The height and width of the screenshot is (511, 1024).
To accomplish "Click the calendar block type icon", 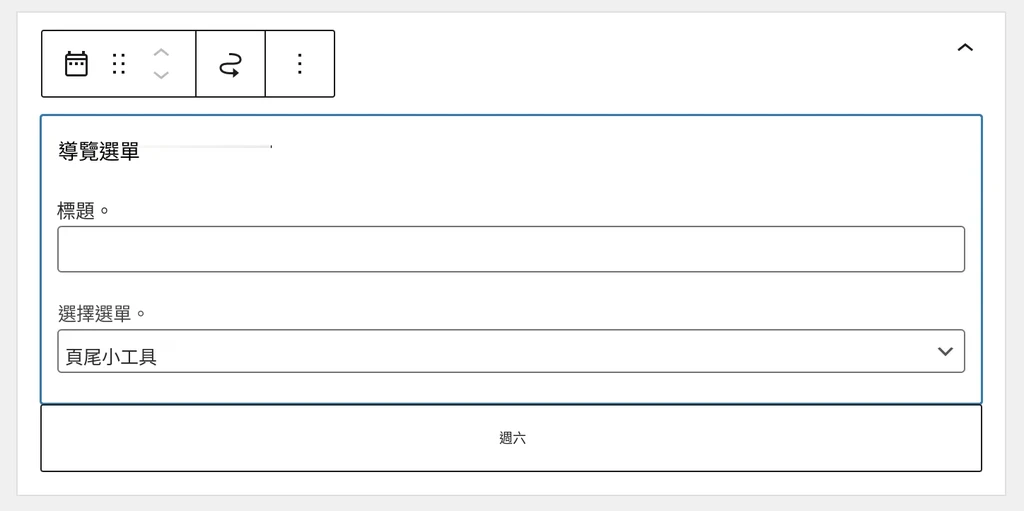I will 76,64.
